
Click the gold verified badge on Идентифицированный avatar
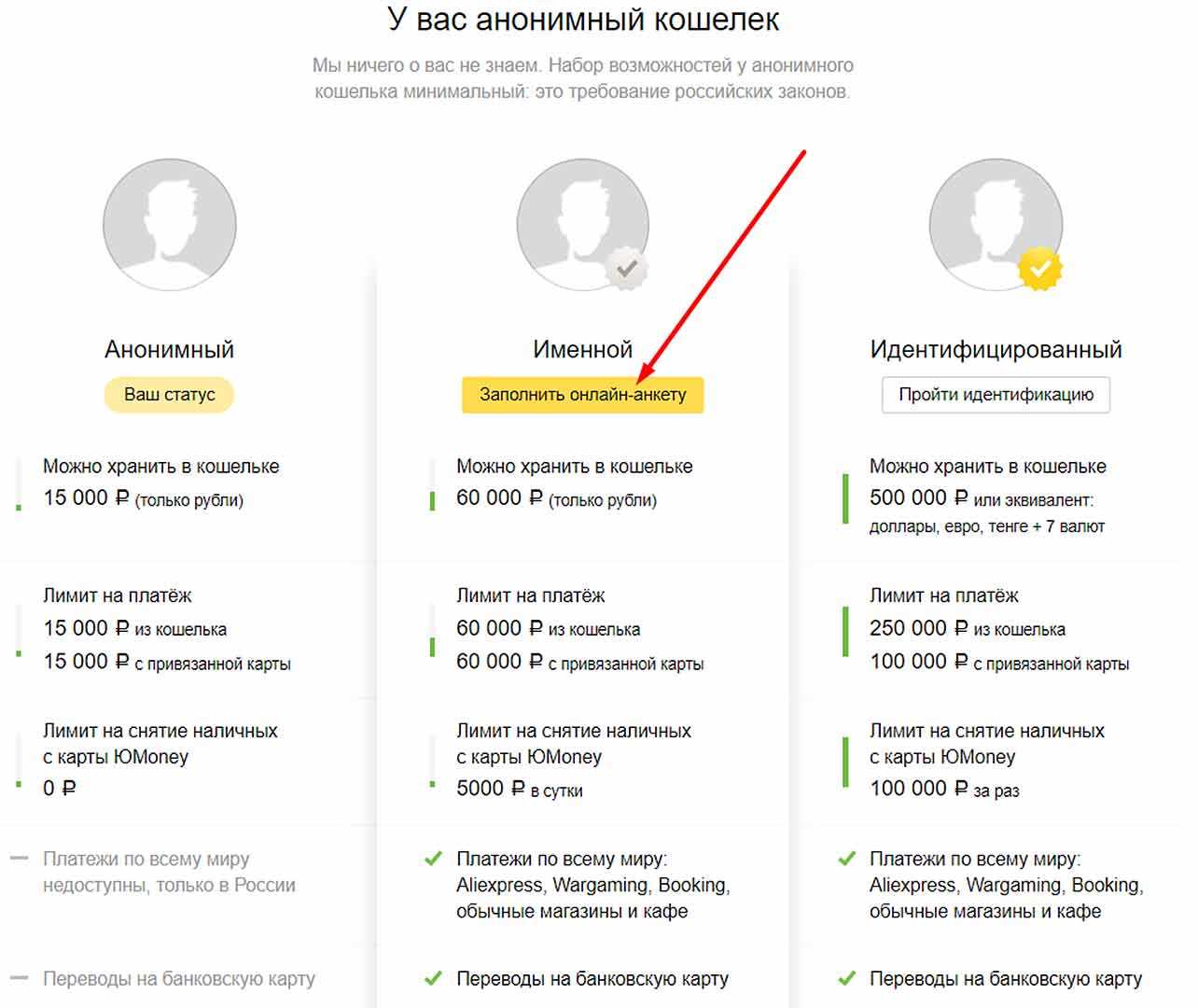click(1040, 270)
